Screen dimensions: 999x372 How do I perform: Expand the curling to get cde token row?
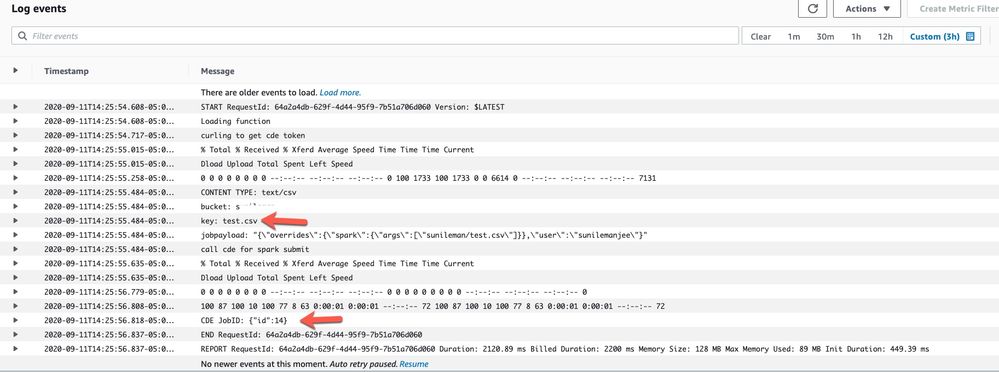tap(15, 135)
